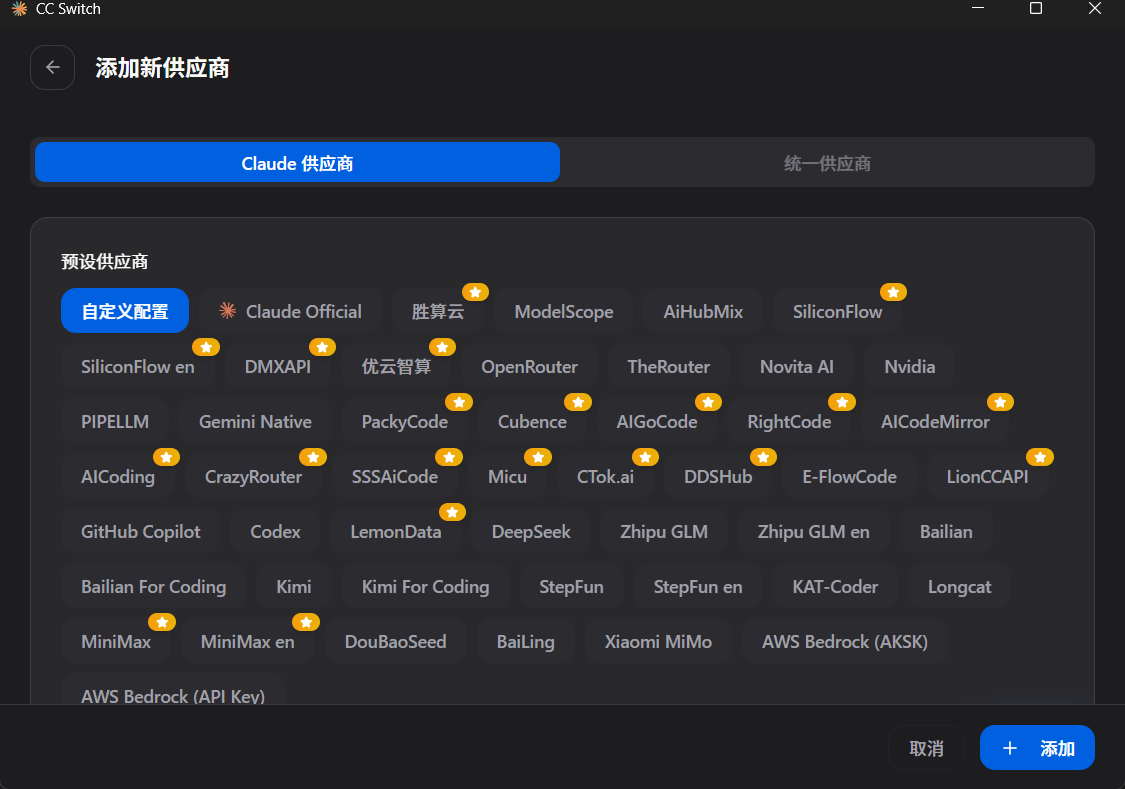Click the star badge on CTok.ai
This screenshot has height=789, width=1125.
pos(645,457)
